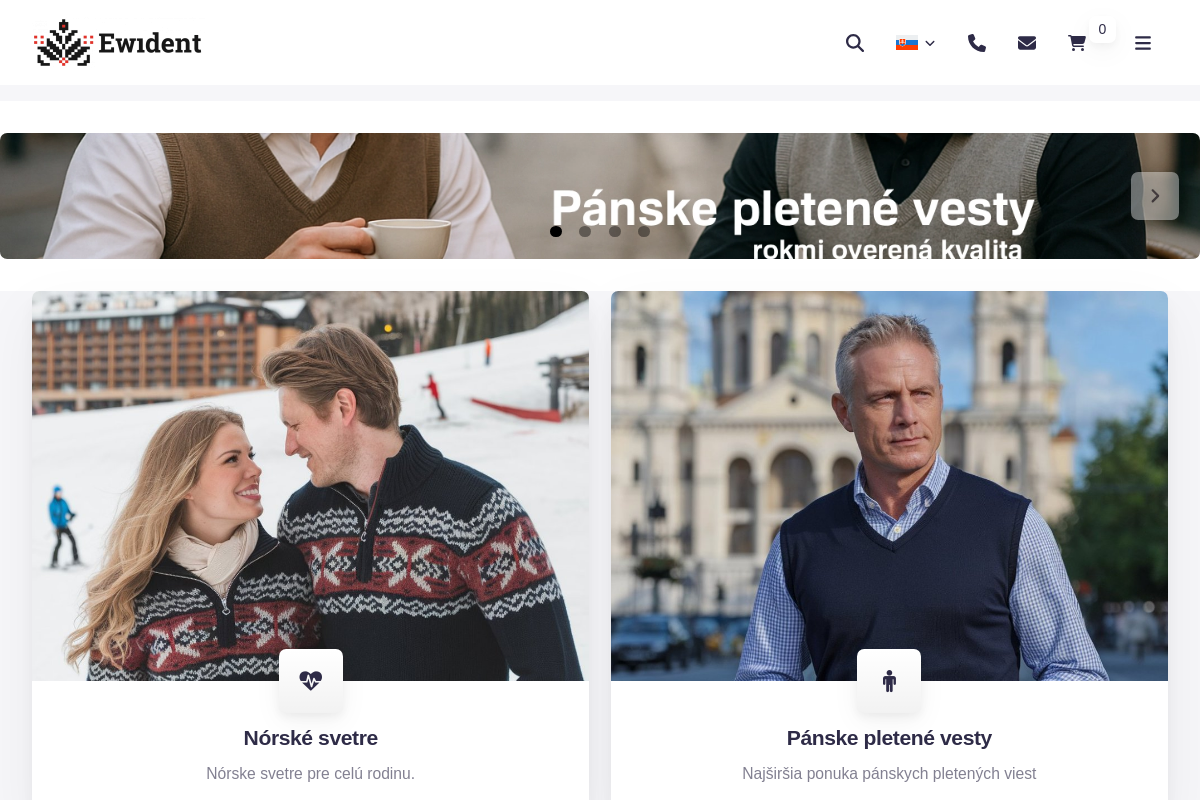
Task: Open the search magnifier icon
Action: click(x=854, y=43)
